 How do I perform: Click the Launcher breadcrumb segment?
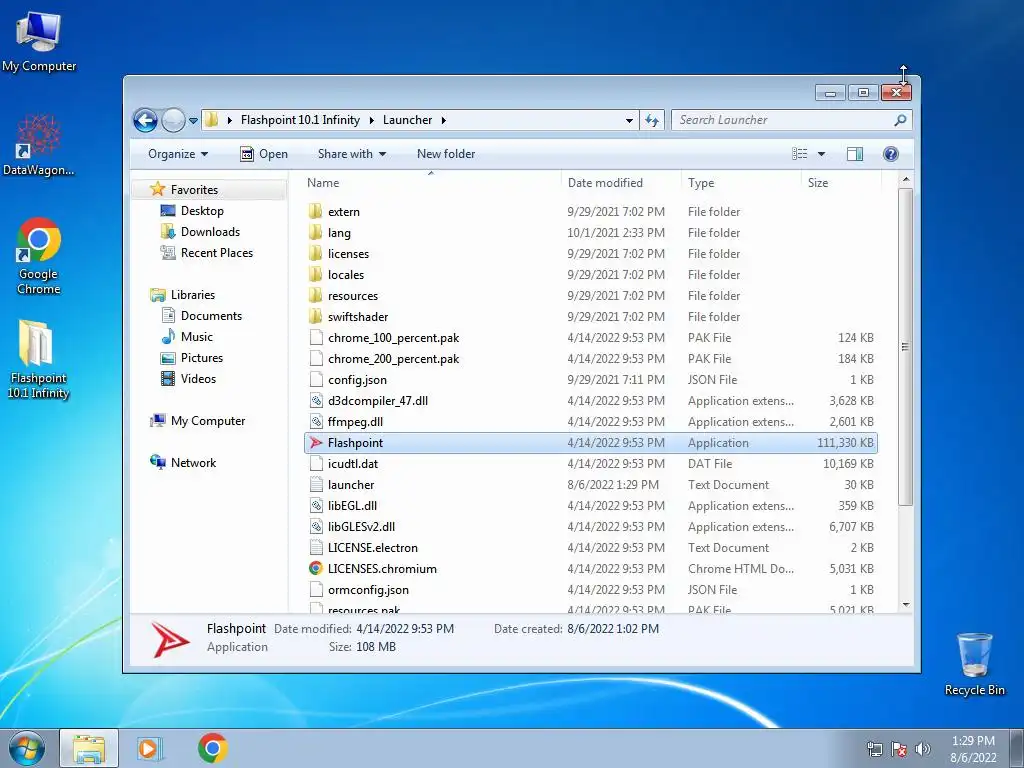point(408,120)
